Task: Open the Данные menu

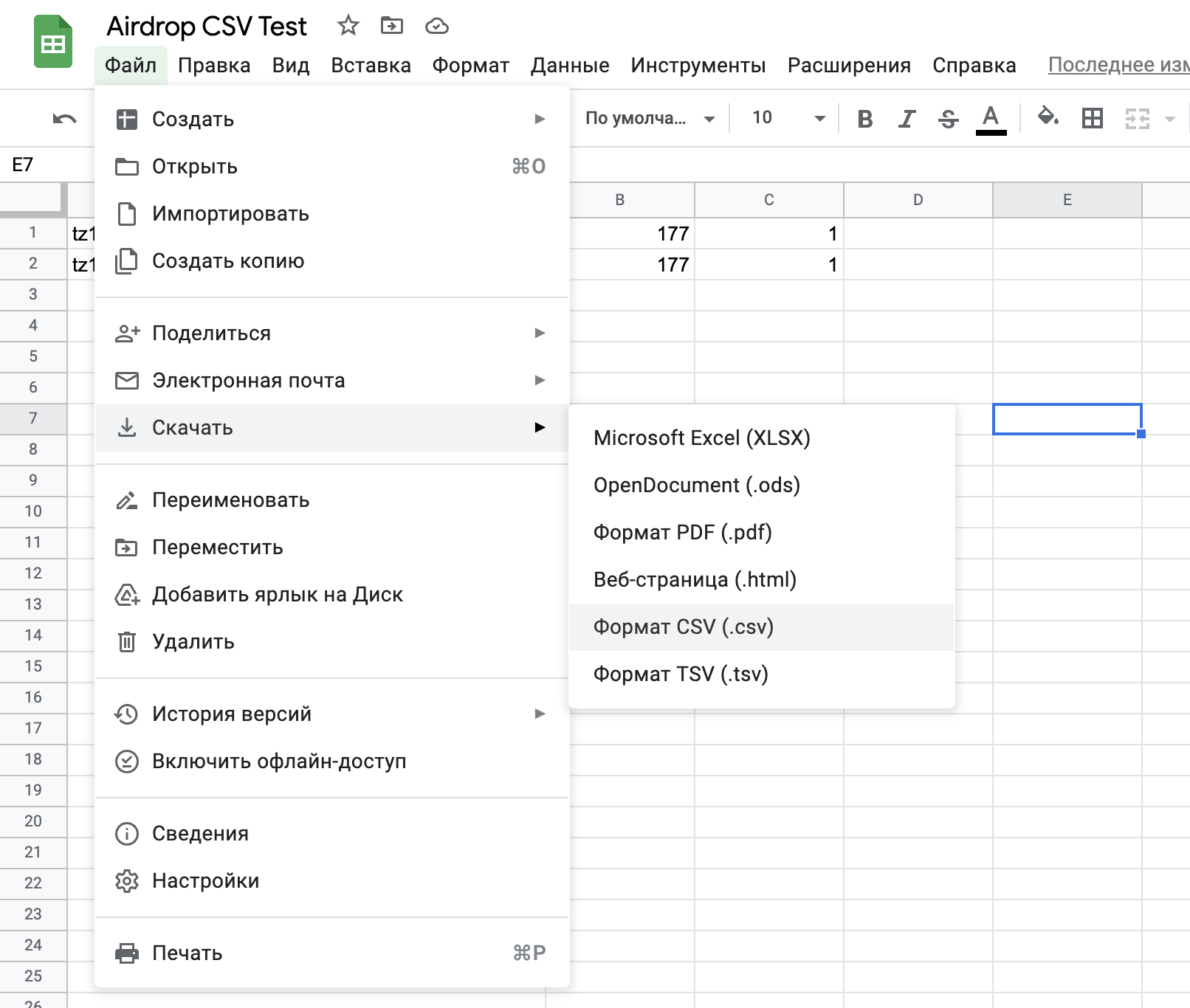Action: coord(569,65)
